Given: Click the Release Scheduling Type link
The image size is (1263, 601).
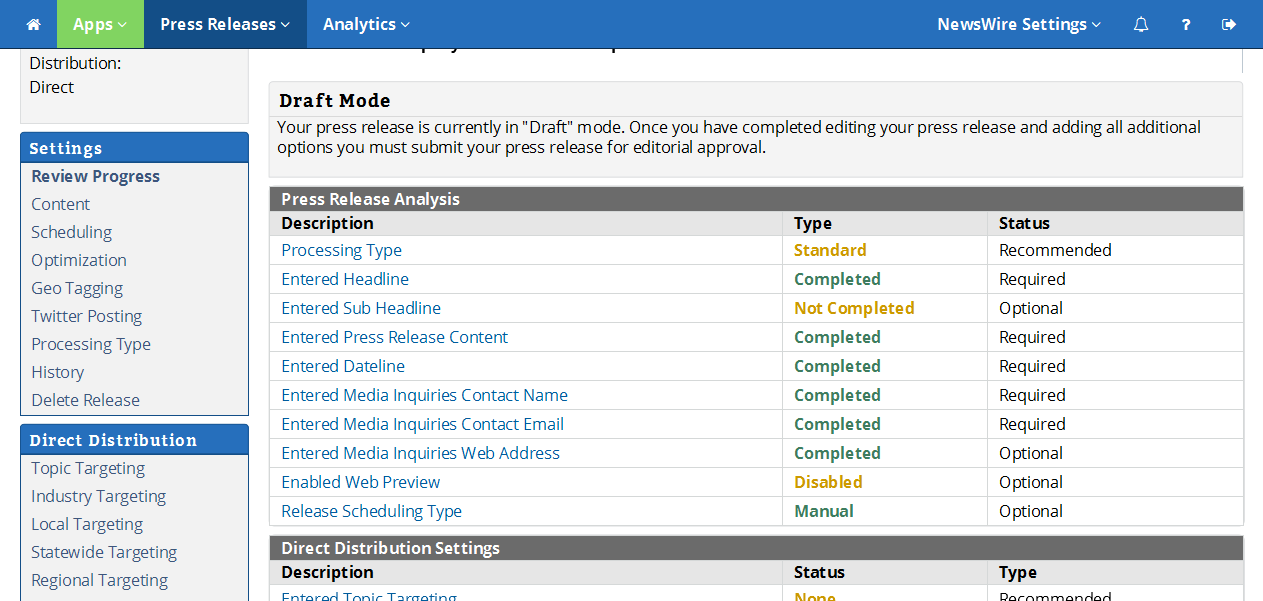Looking at the screenshot, I should (371, 511).
